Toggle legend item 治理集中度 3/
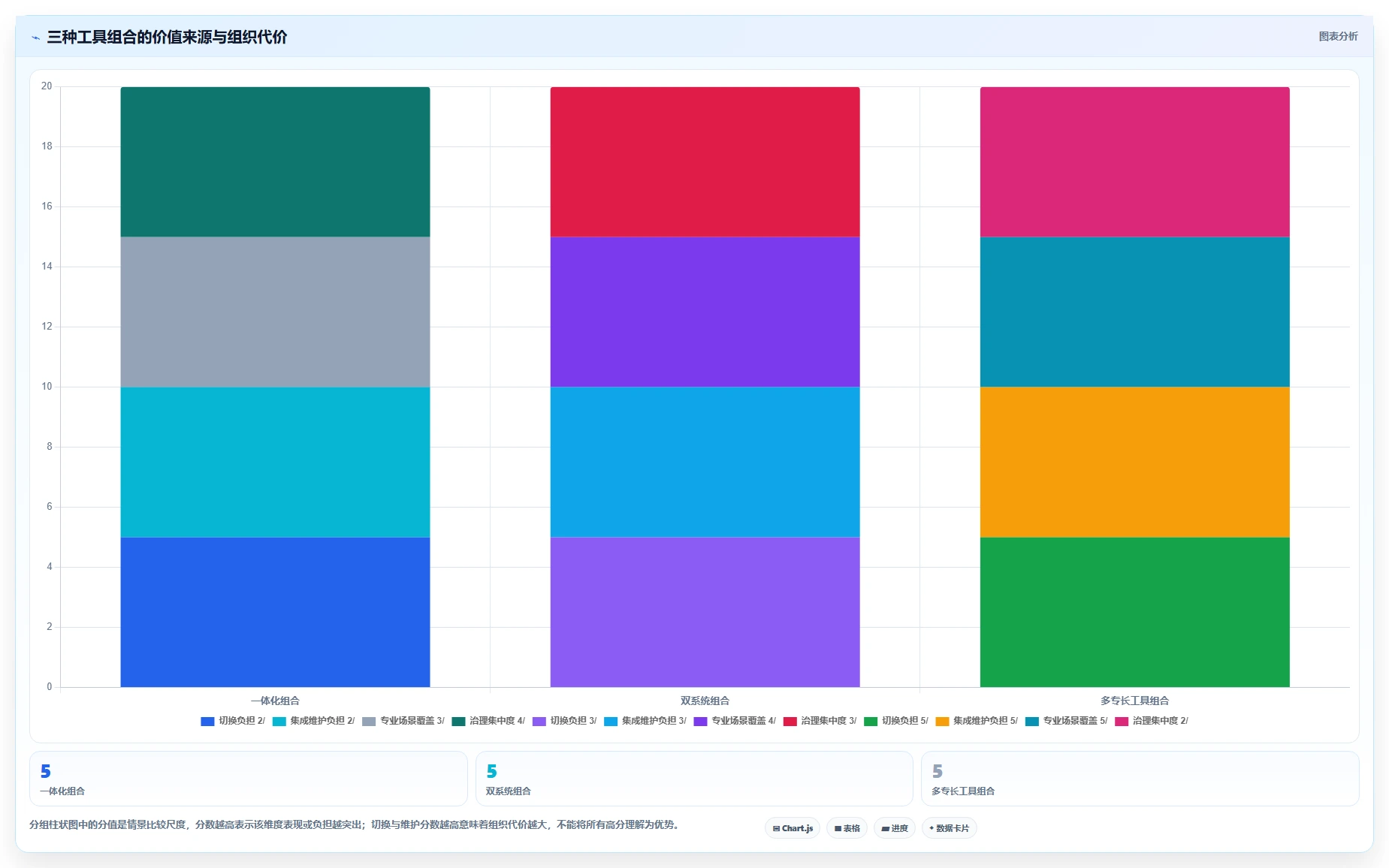Image resolution: width=1389 pixels, height=868 pixels. (820, 721)
